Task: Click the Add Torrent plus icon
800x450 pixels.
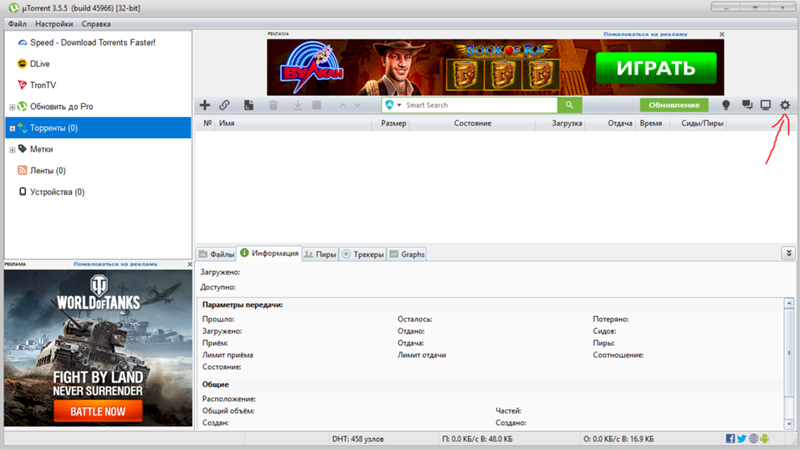Action: tap(205, 105)
